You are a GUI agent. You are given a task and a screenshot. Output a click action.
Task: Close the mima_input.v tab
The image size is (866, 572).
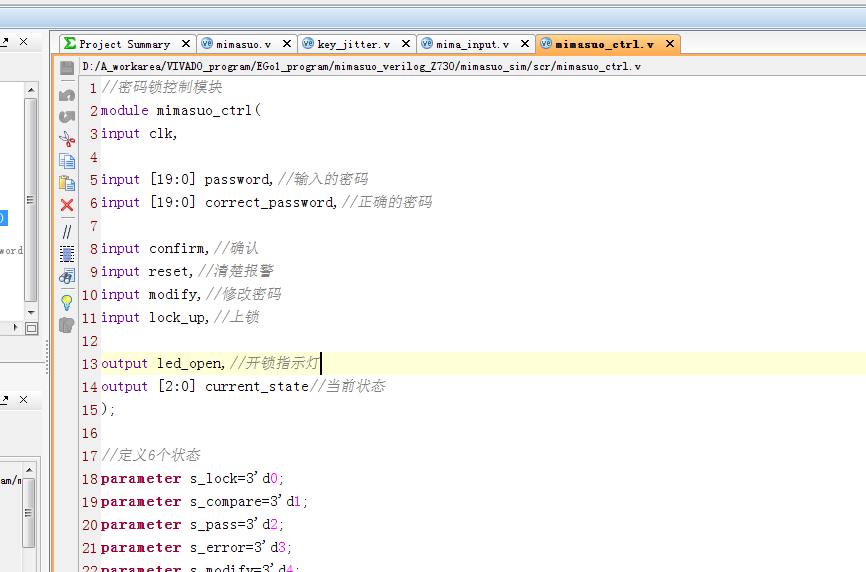523,44
